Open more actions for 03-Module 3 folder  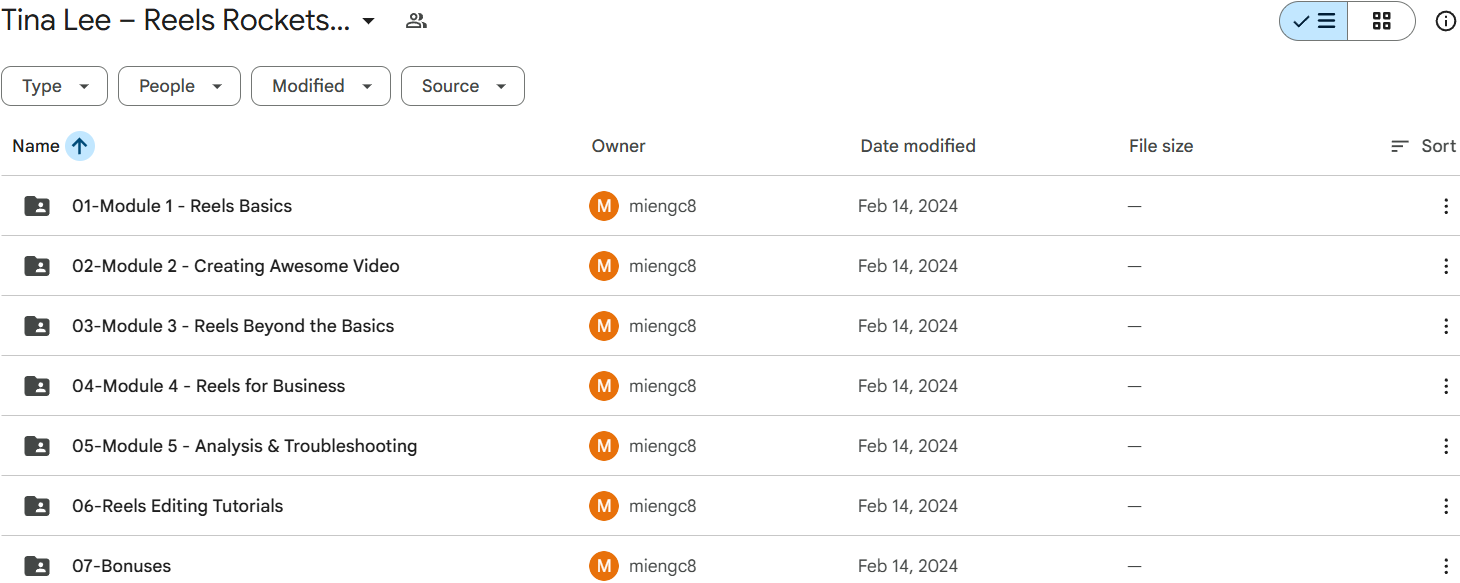(1445, 326)
